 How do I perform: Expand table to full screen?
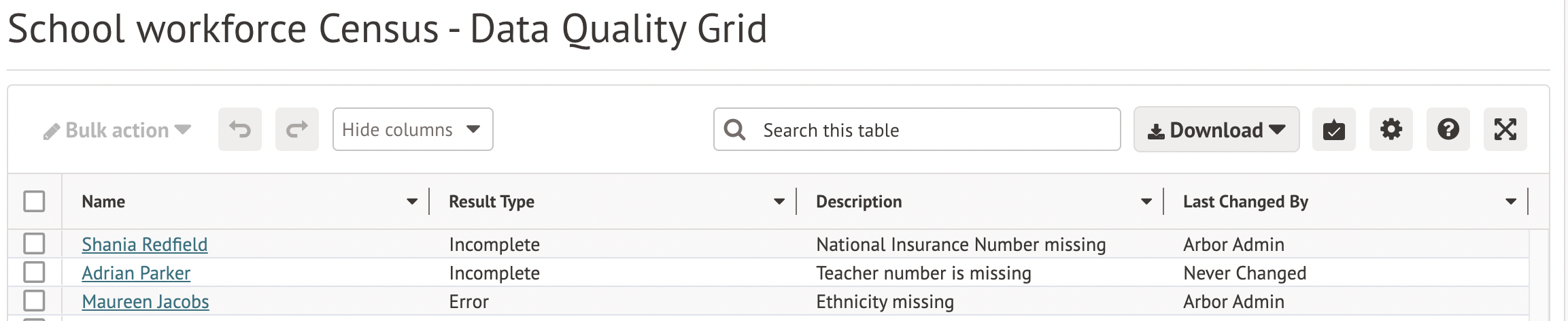tap(1505, 129)
